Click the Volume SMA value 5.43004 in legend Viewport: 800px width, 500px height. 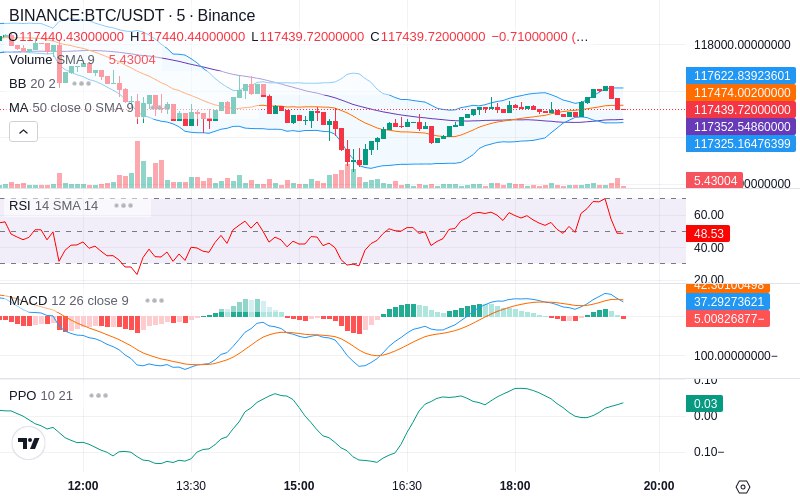[132, 60]
